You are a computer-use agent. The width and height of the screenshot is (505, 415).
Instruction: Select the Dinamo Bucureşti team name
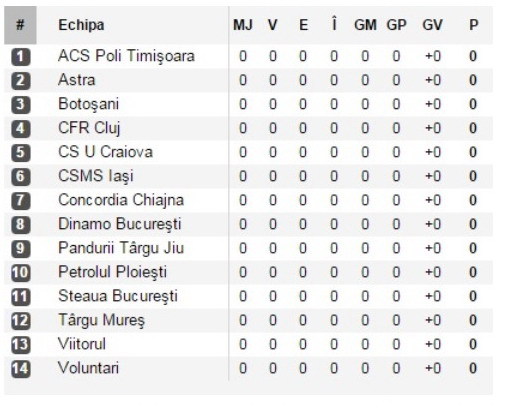pyautogui.click(x=120, y=224)
